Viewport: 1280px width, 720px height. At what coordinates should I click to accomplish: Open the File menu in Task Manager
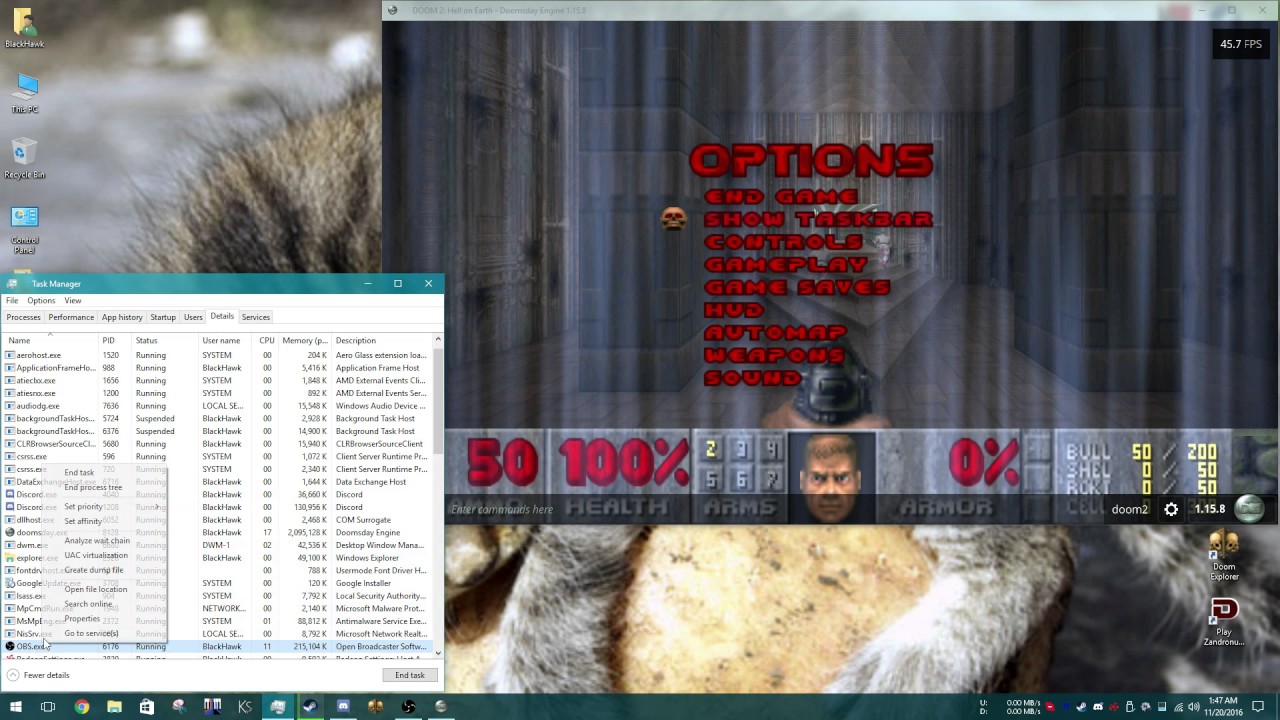coord(12,300)
